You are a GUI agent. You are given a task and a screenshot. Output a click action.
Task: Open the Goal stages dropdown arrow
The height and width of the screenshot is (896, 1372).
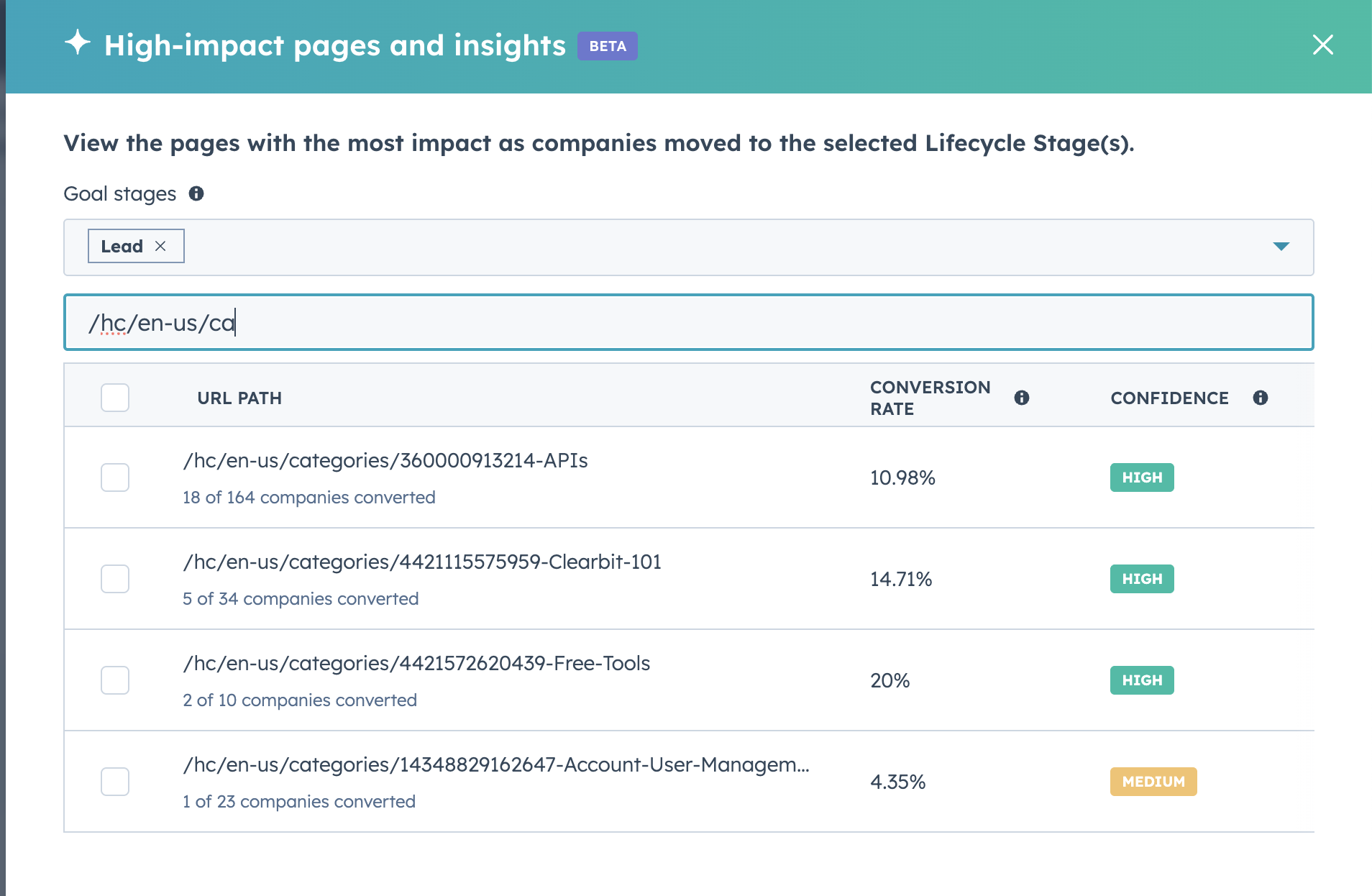click(x=1281, y=247)
